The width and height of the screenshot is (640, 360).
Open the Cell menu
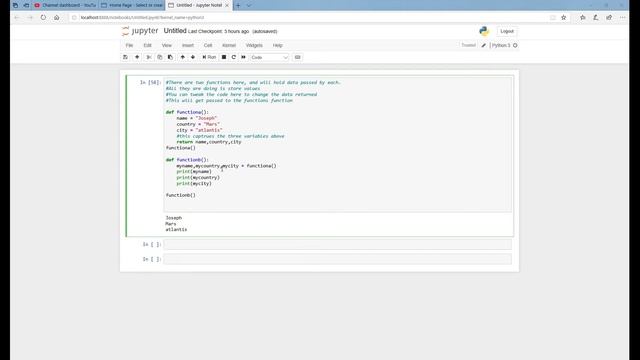(208, 45)
